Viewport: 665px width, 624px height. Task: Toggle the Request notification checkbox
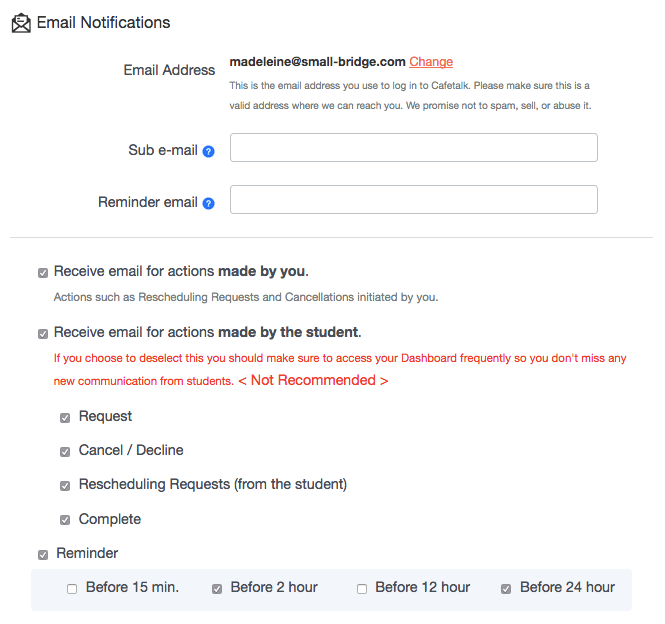coord(65,418)
